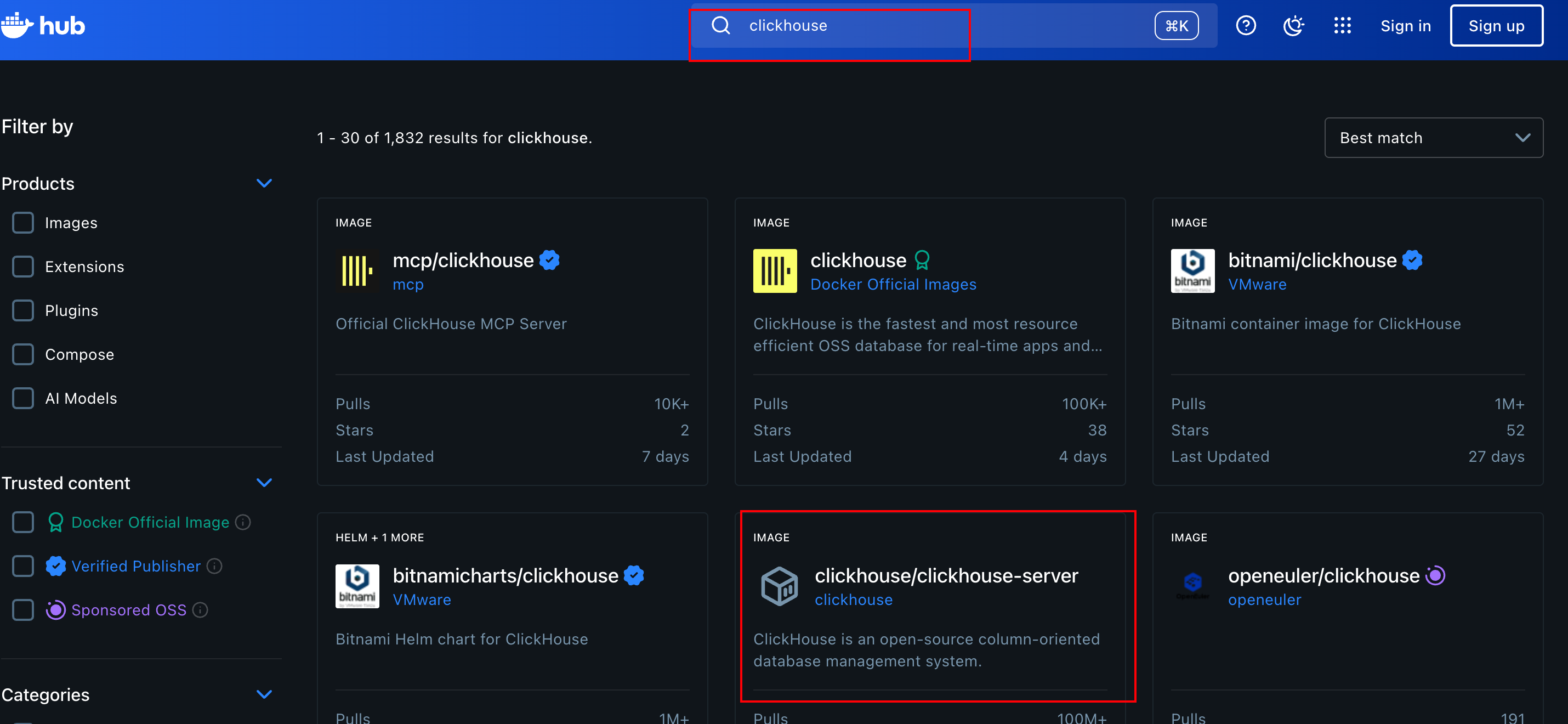
Task: Open clickhouse/clickhouse-server repository title
Action: (x=946, y=575)
